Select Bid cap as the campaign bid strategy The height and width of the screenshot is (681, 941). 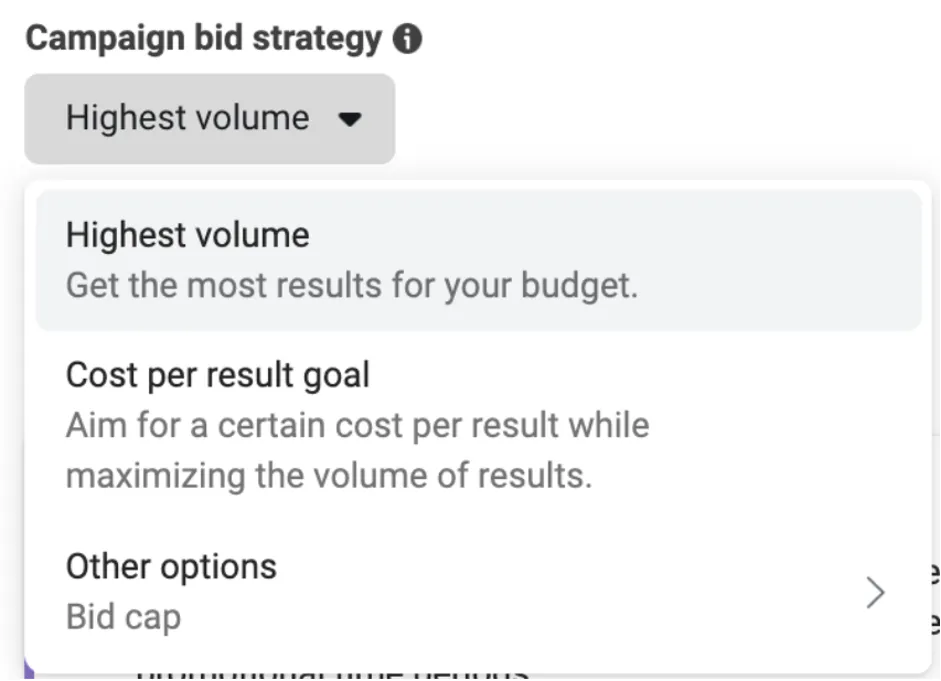coord(122,617)
